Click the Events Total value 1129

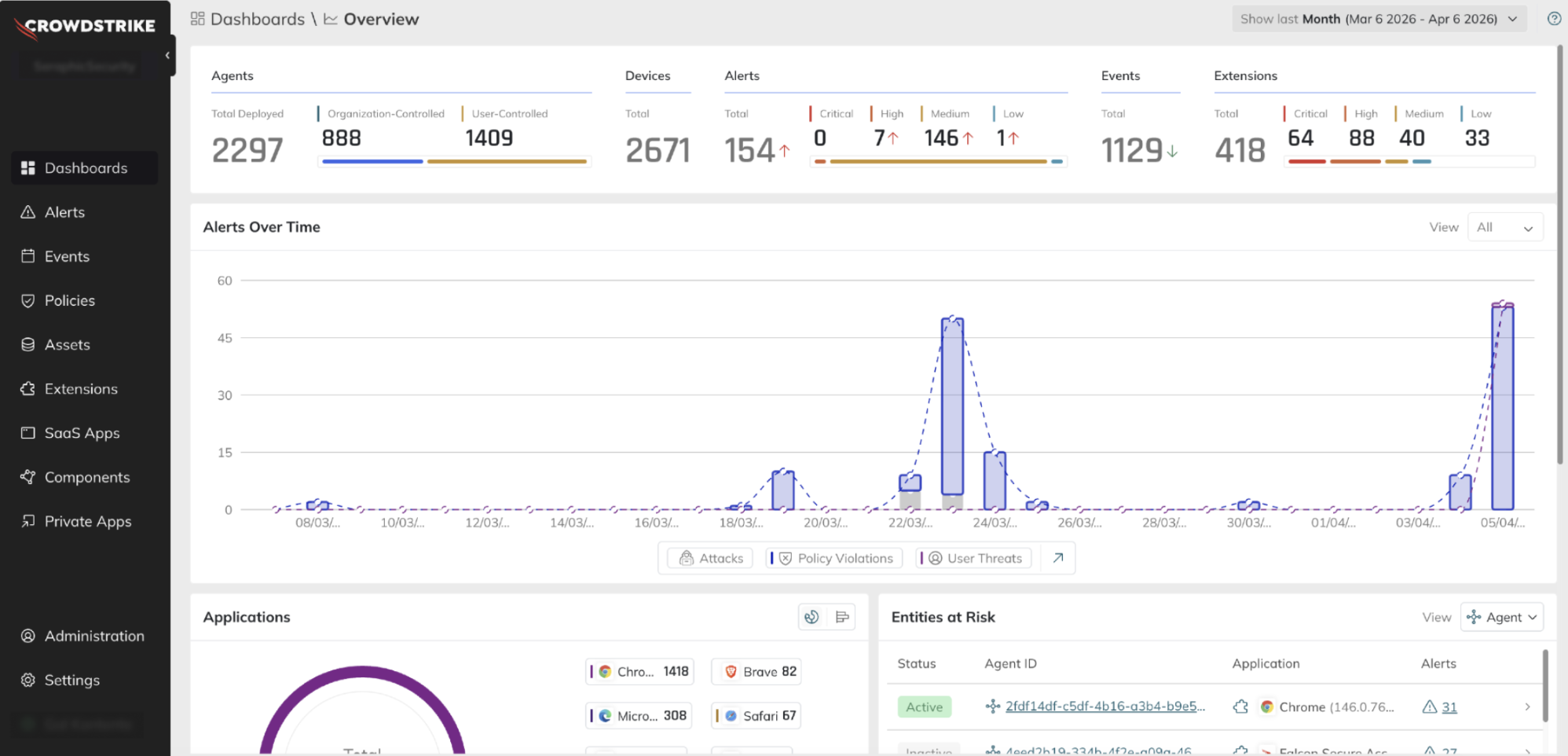tap(1132, 150)
